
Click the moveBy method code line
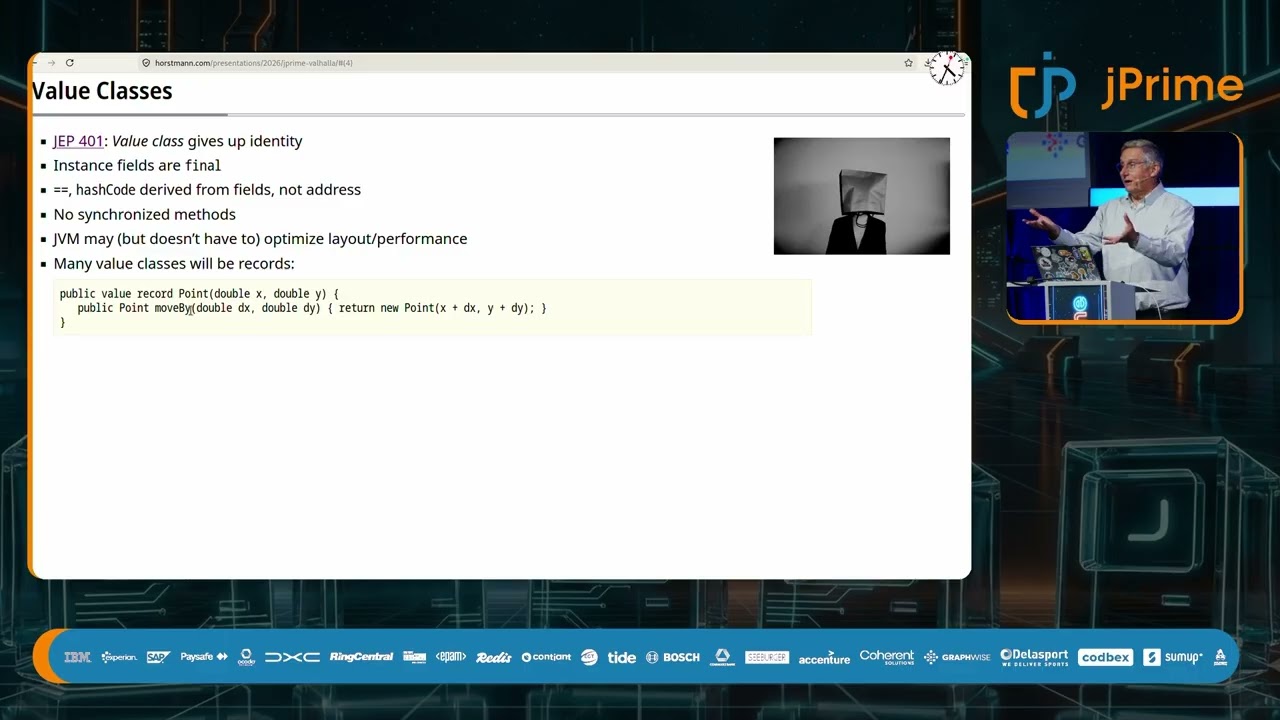coord(312,308)
